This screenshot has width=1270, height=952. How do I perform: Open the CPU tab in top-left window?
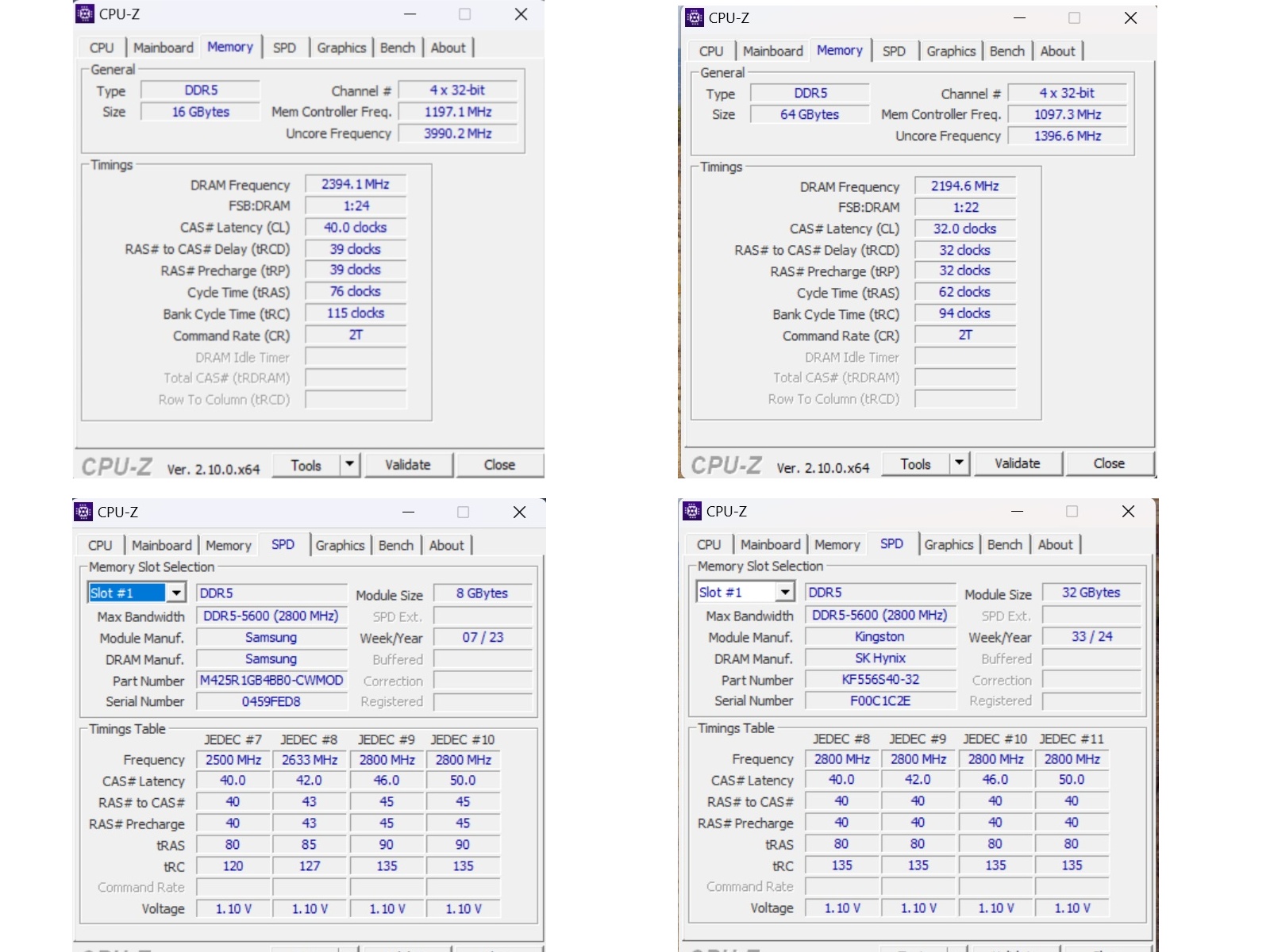coord(102,48)
